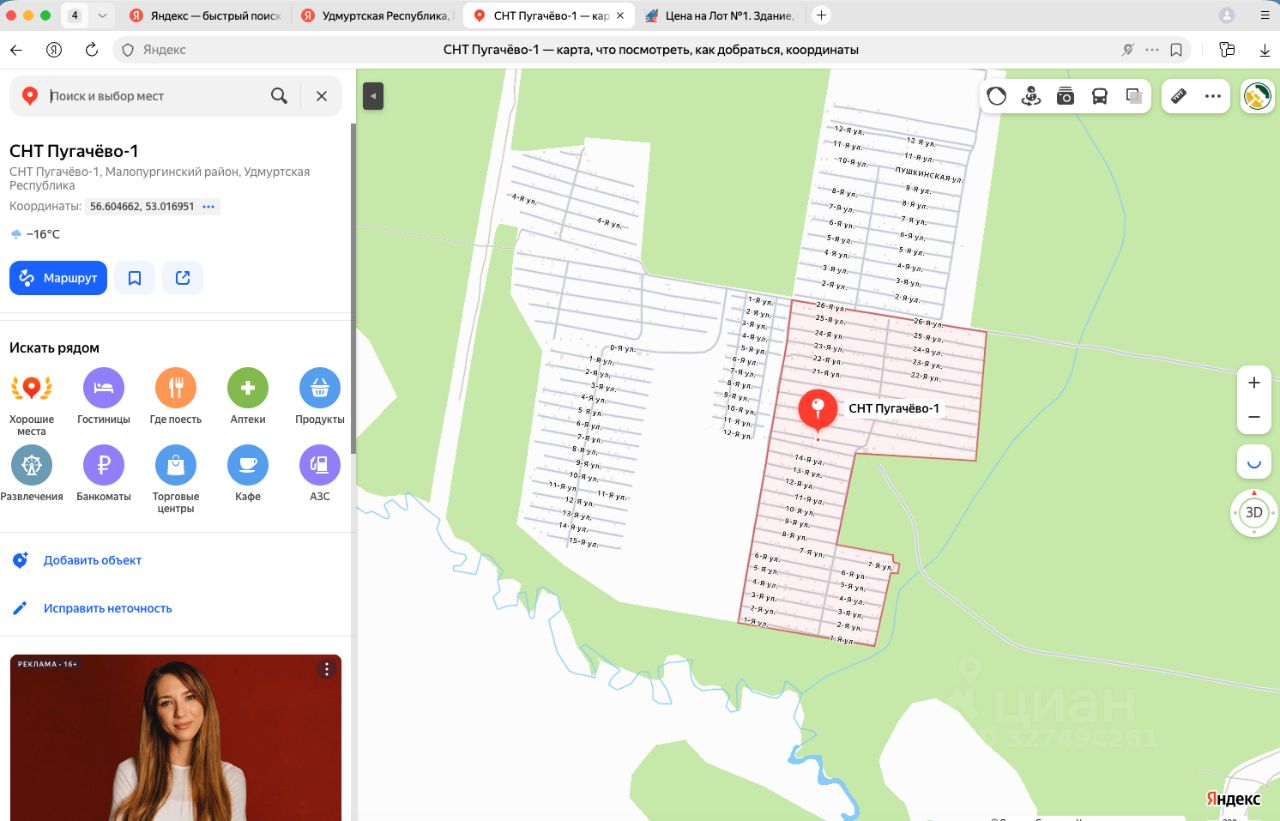Switch to the Яндекс — быстрый поиск tab
Viewport: 1280px width, 821px height.
tap(205, 16)
